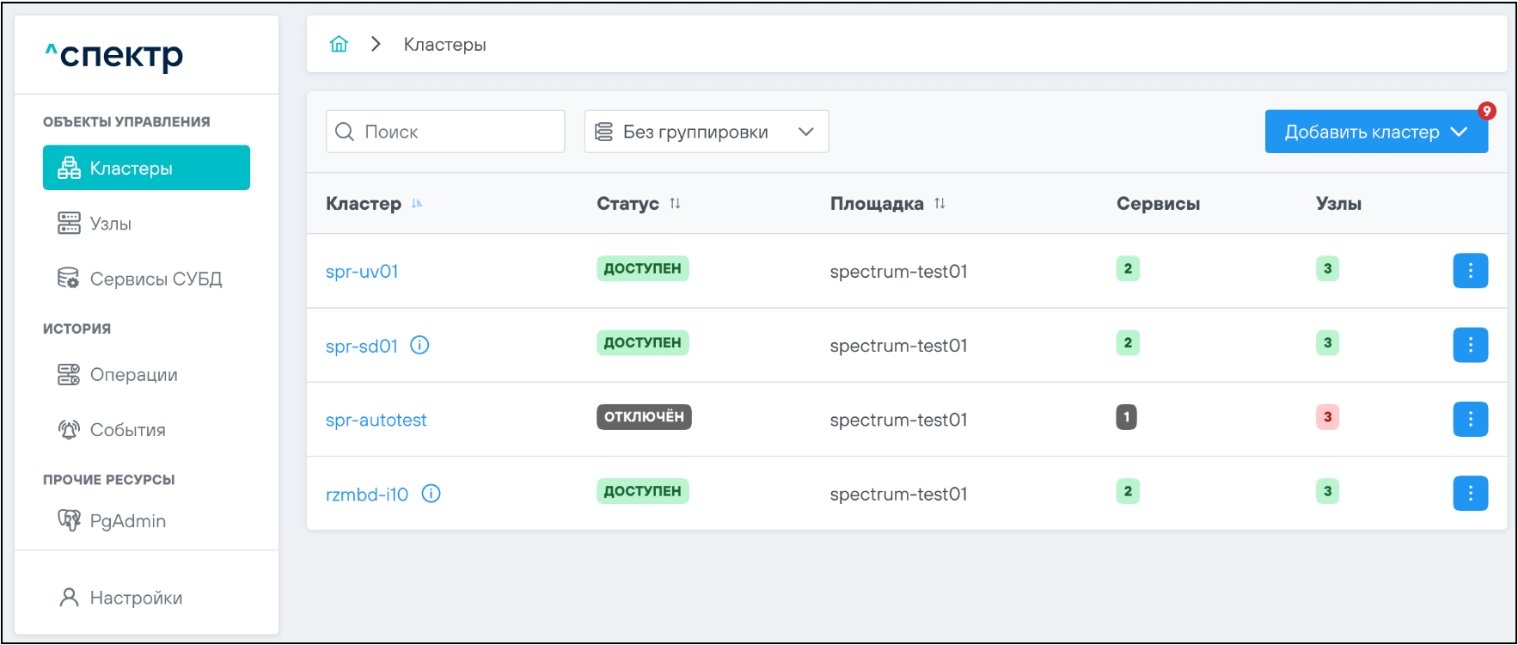Screen dimensions: 1518x645
Task: Open Узлы section in sidebar
Action: click(110, 224)
